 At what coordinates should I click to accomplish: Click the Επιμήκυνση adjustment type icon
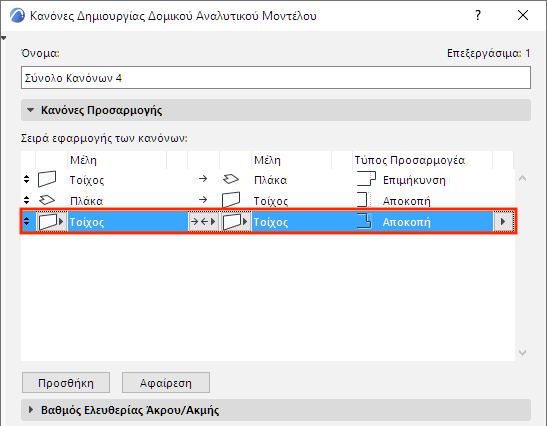click(366, 179)
